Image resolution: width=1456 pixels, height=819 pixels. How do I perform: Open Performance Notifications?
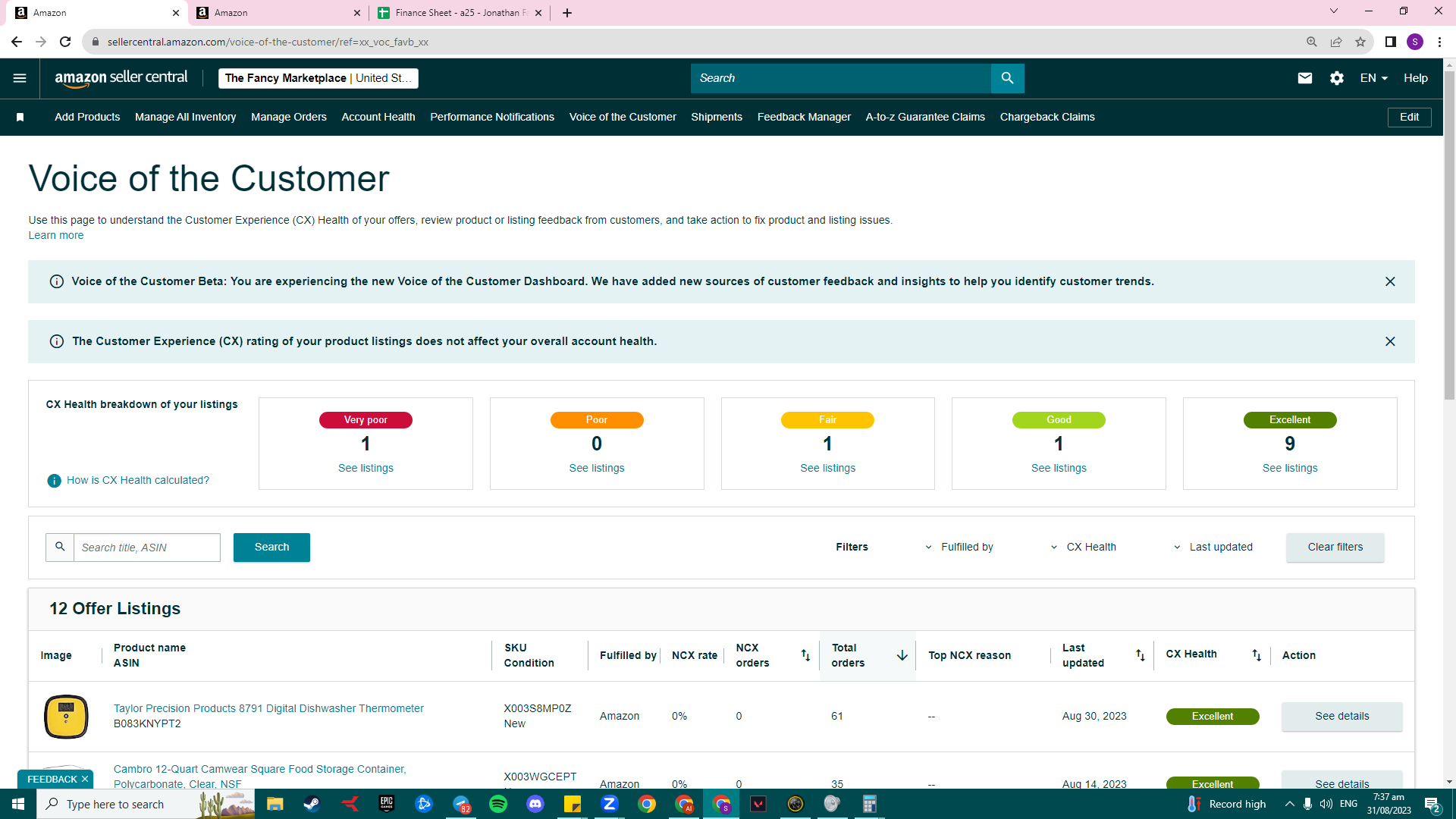pyautogui.click(x=492, y=117)
